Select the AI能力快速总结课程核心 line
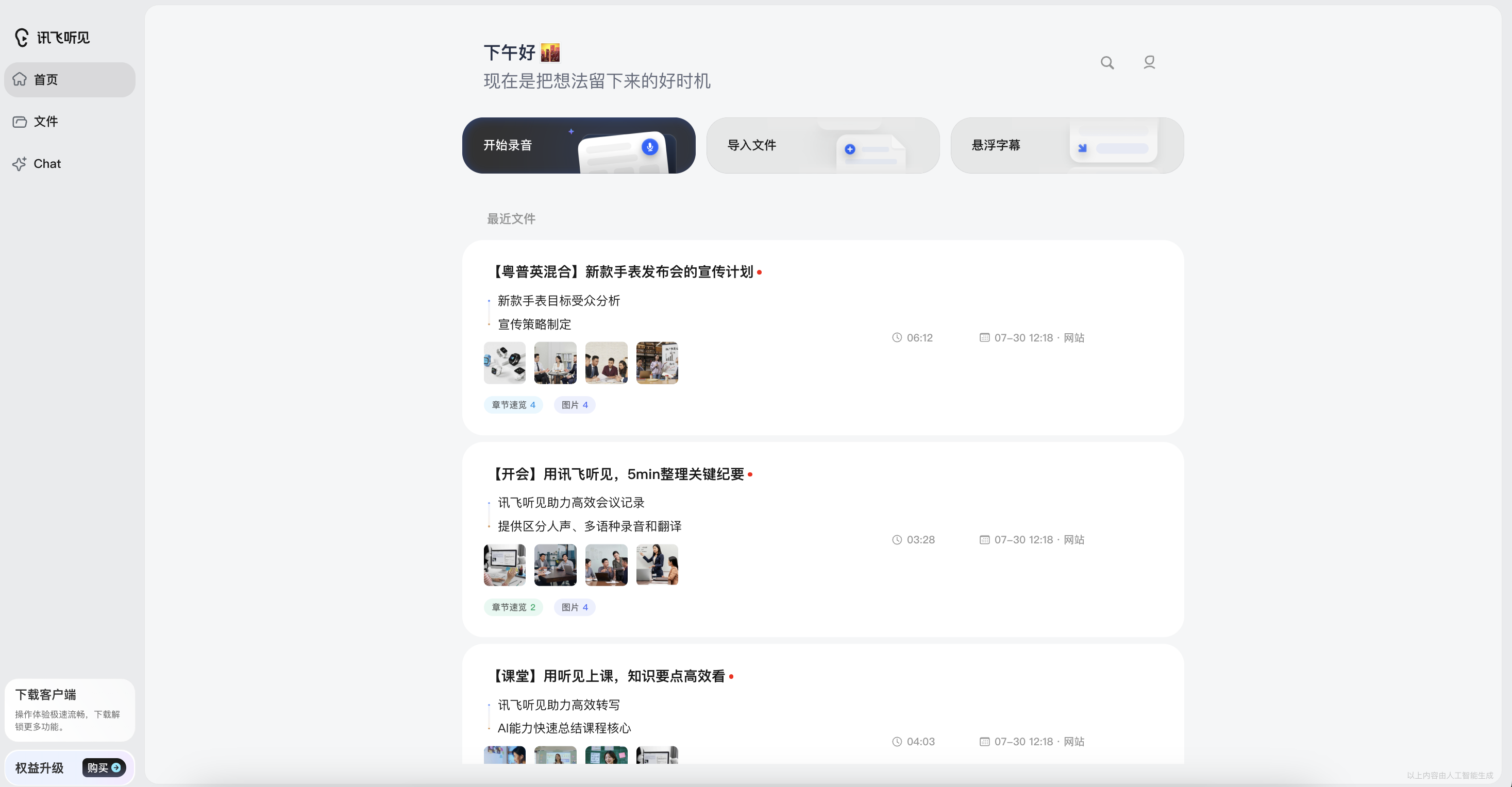The width and height of the screenshot is (1512, 787). 564,728
